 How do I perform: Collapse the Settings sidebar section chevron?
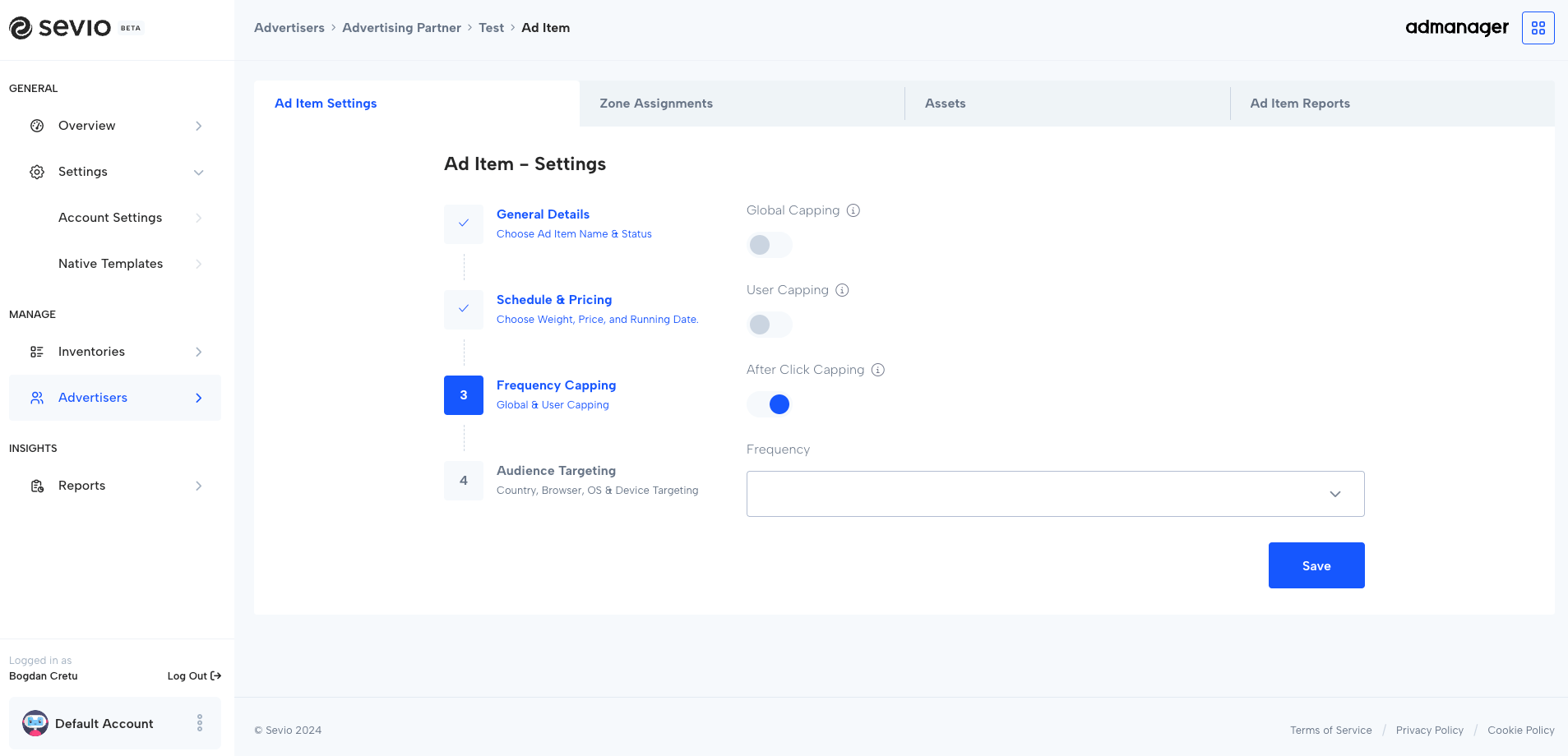(198, 173)
